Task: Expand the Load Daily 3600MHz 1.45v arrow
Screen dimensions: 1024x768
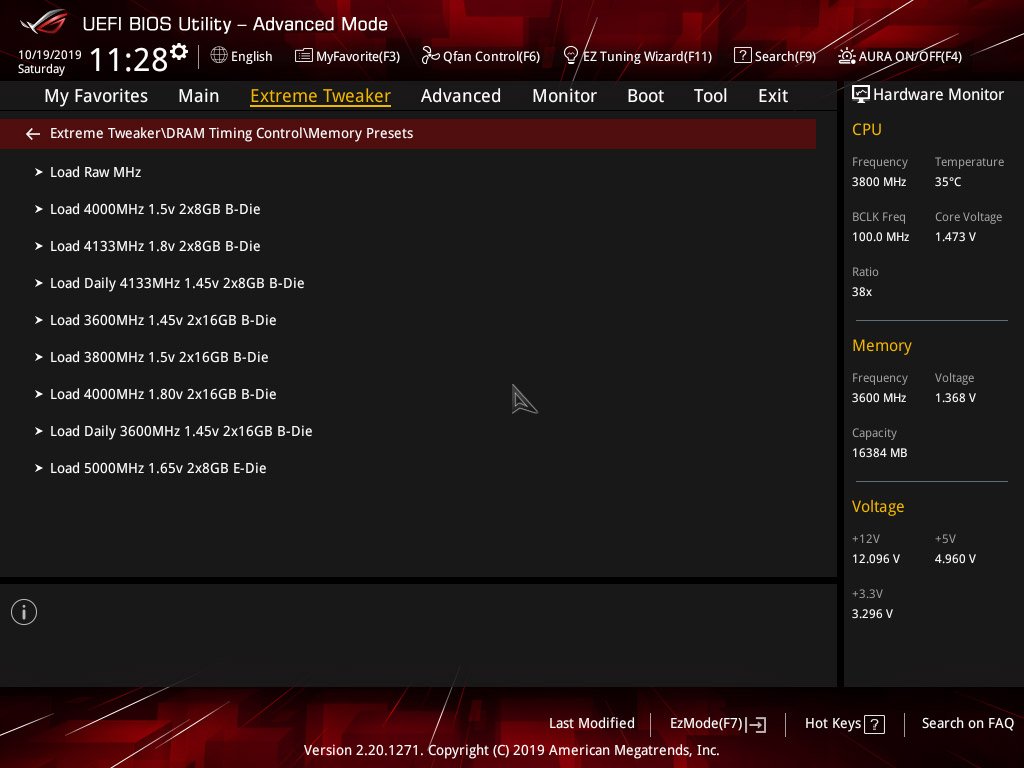Action: pos(39,432)
